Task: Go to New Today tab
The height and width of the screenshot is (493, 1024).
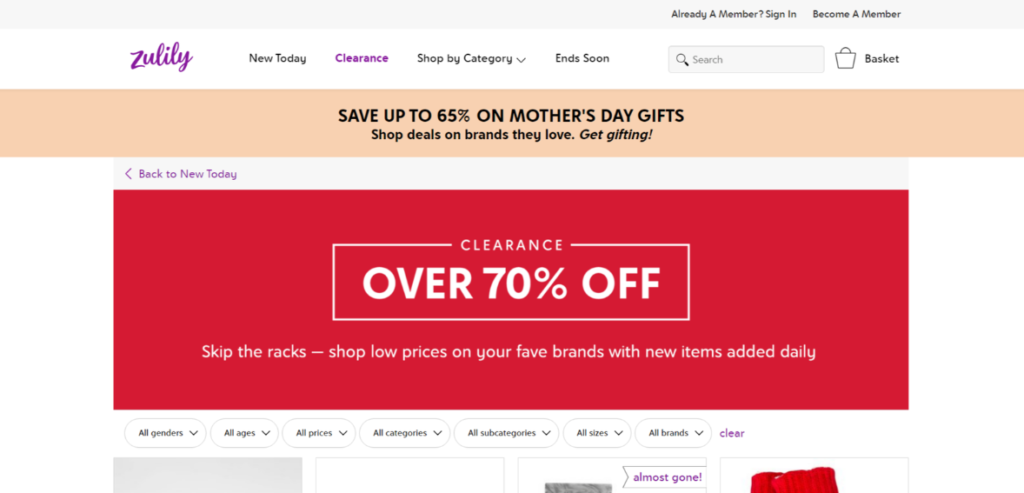Action: [277, 59]
